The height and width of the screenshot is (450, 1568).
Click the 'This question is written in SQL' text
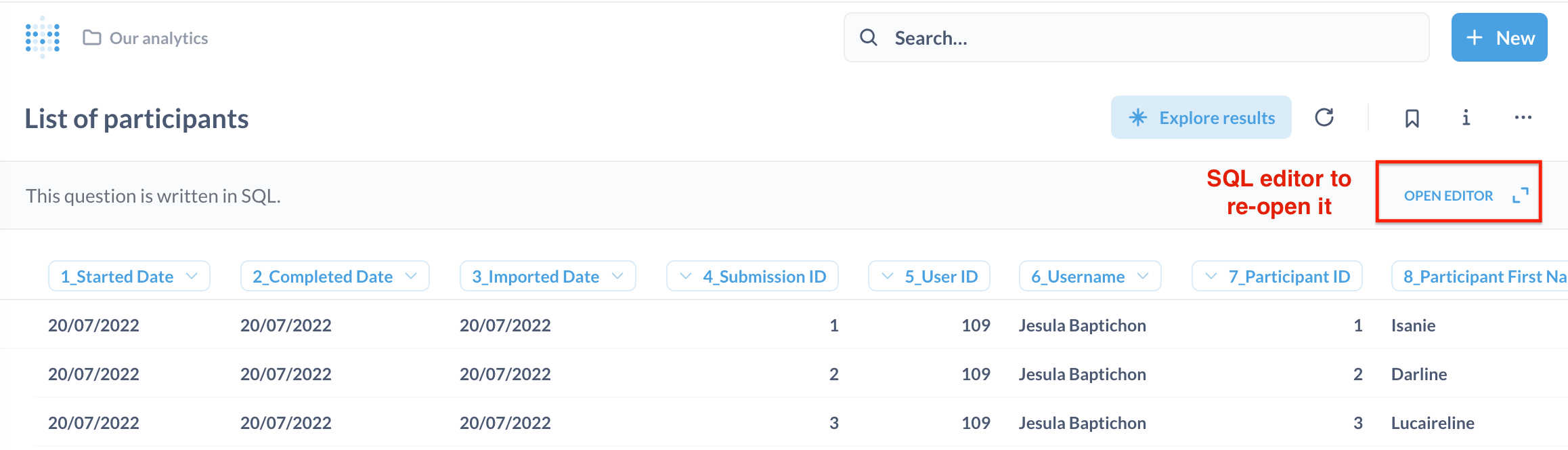153,196
